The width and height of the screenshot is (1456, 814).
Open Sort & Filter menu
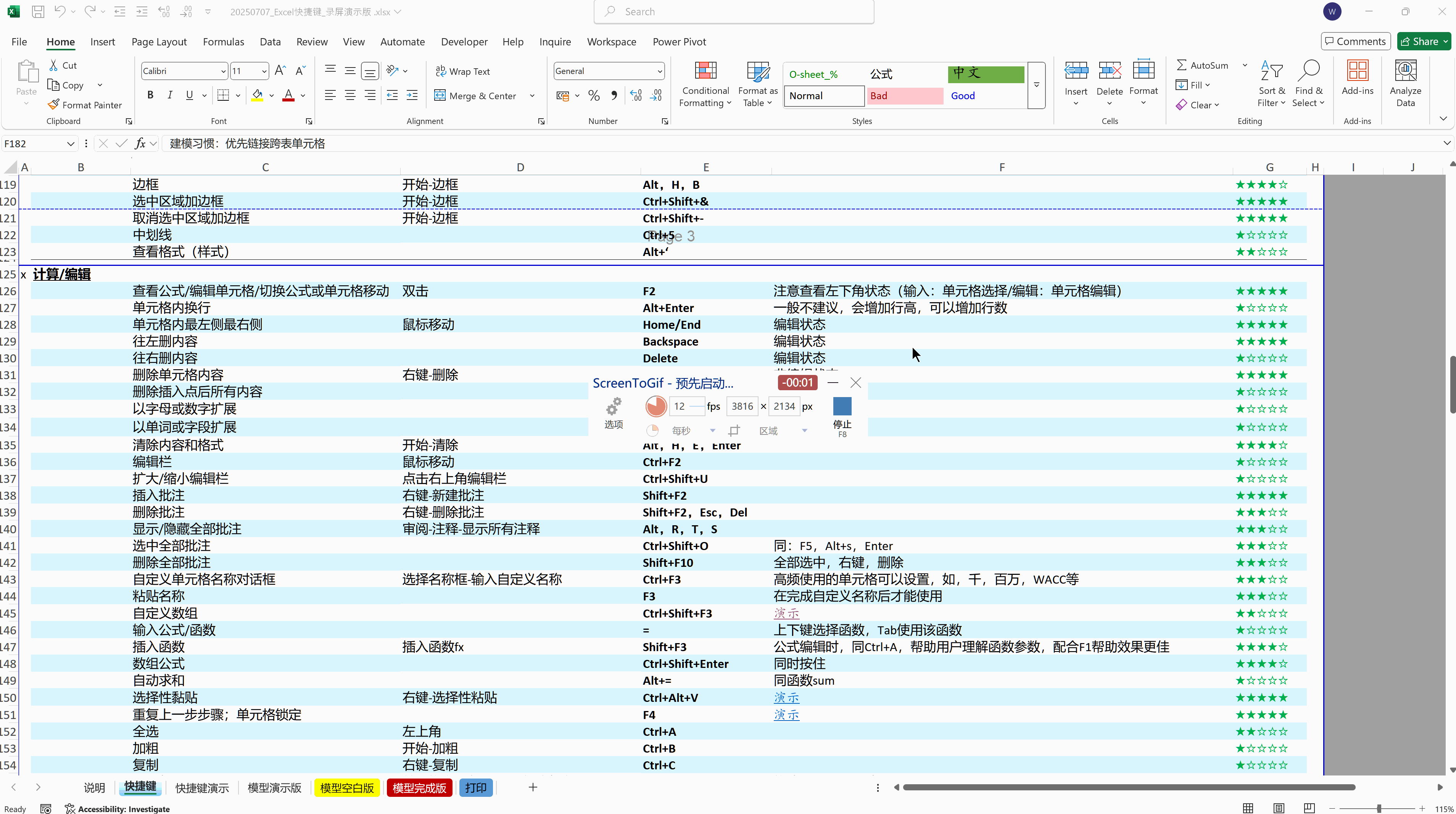[1271, 84]
